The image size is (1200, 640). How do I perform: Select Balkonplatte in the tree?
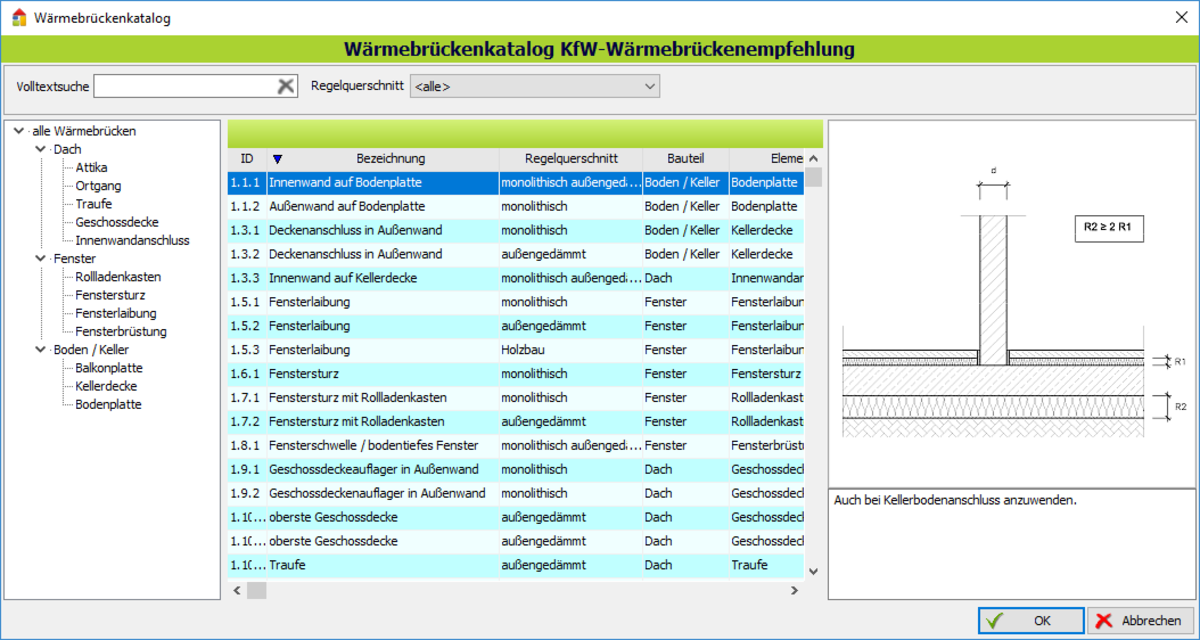tap(109, 368)
